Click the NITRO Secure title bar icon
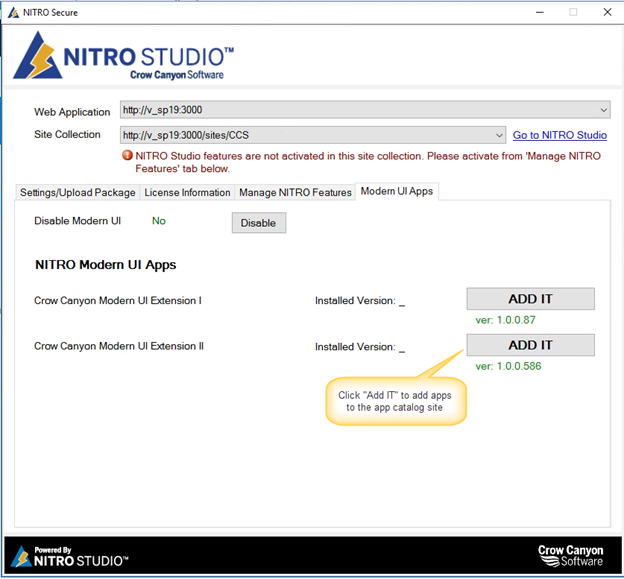Viewport: 624px width, 579px height. pyautogui.click(x=13, y=13)
